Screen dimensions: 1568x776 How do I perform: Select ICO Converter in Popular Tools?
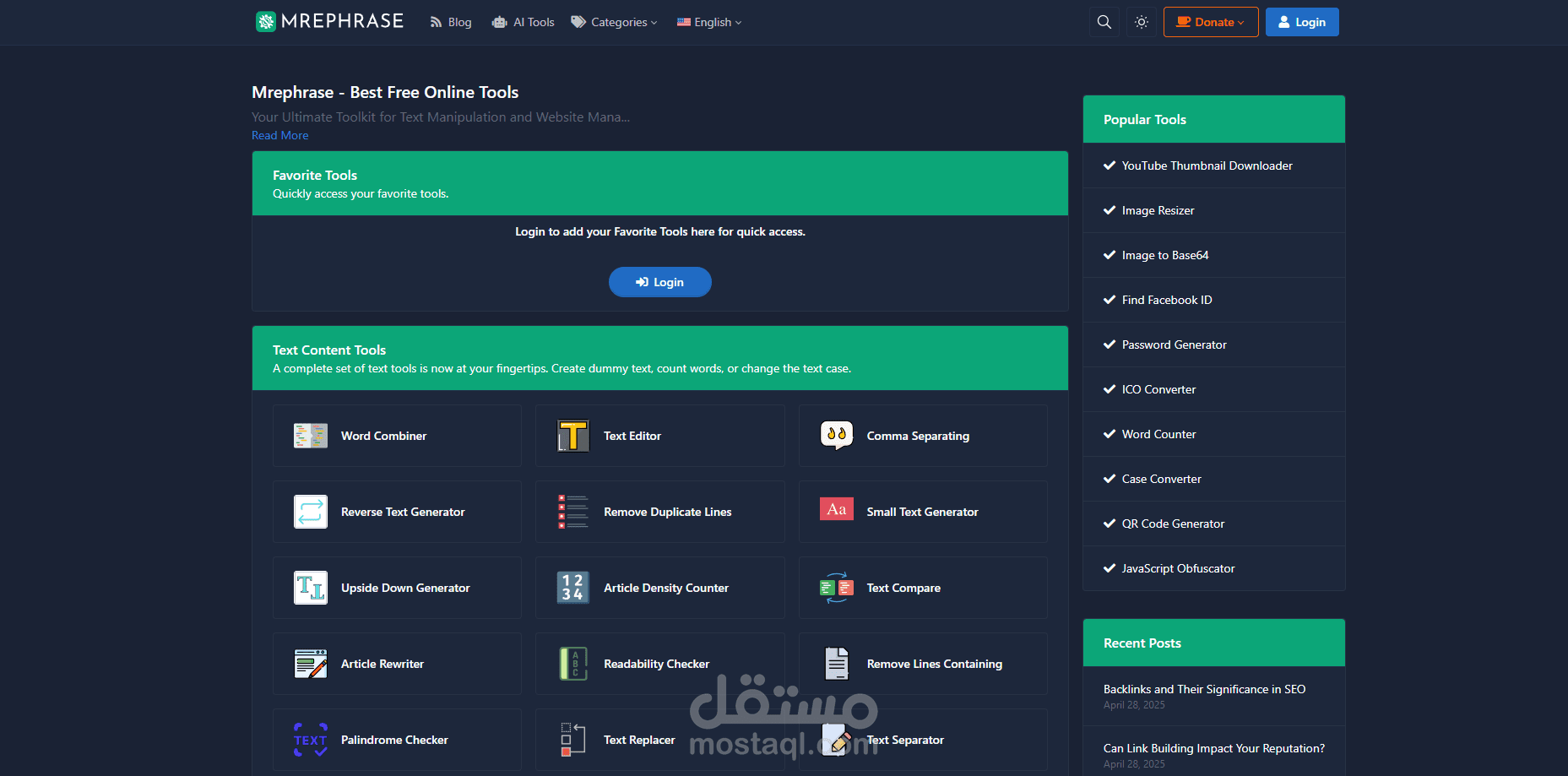point(1214,389)
